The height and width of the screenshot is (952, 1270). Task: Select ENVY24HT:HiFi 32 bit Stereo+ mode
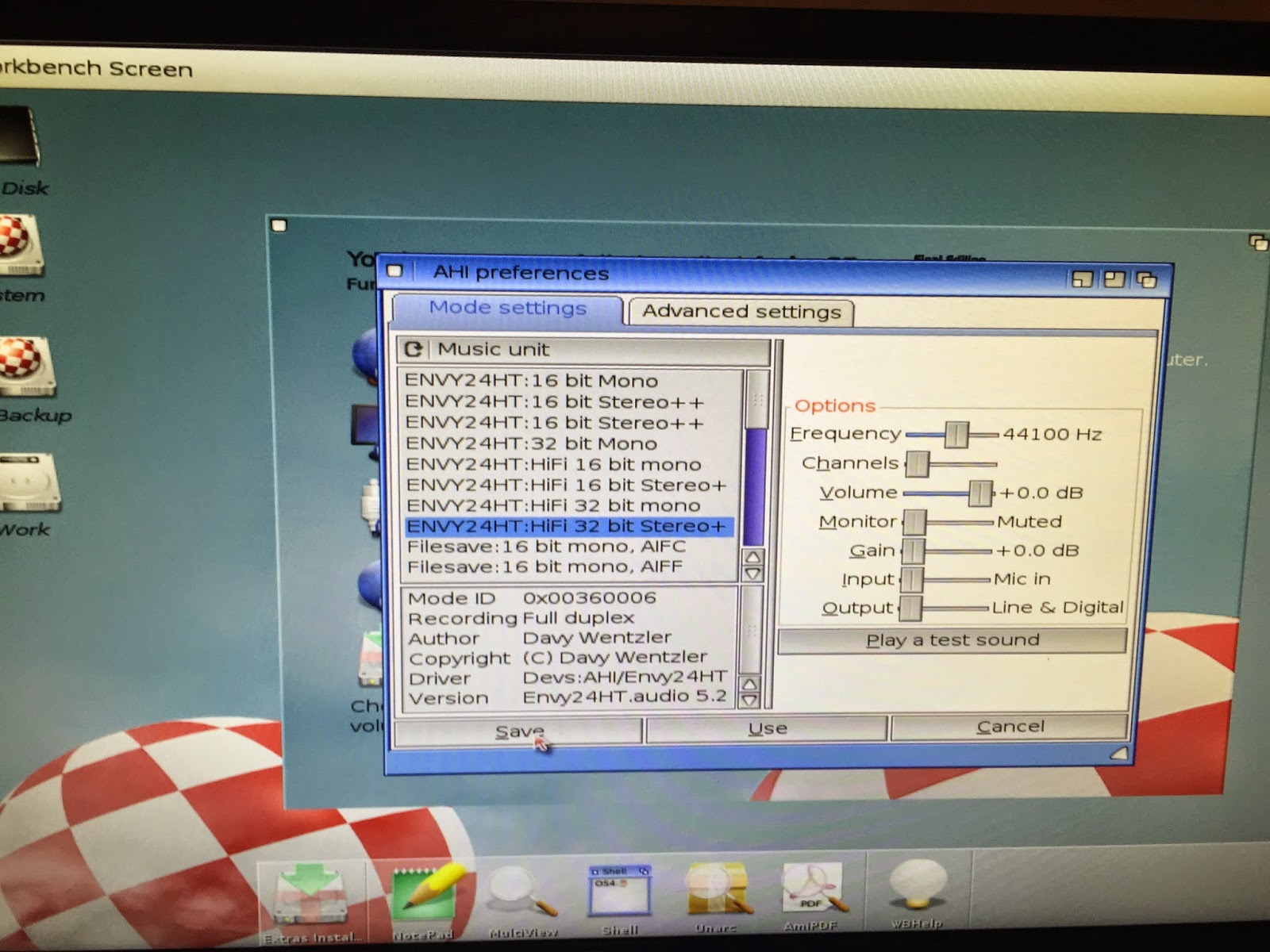point(569,526)
